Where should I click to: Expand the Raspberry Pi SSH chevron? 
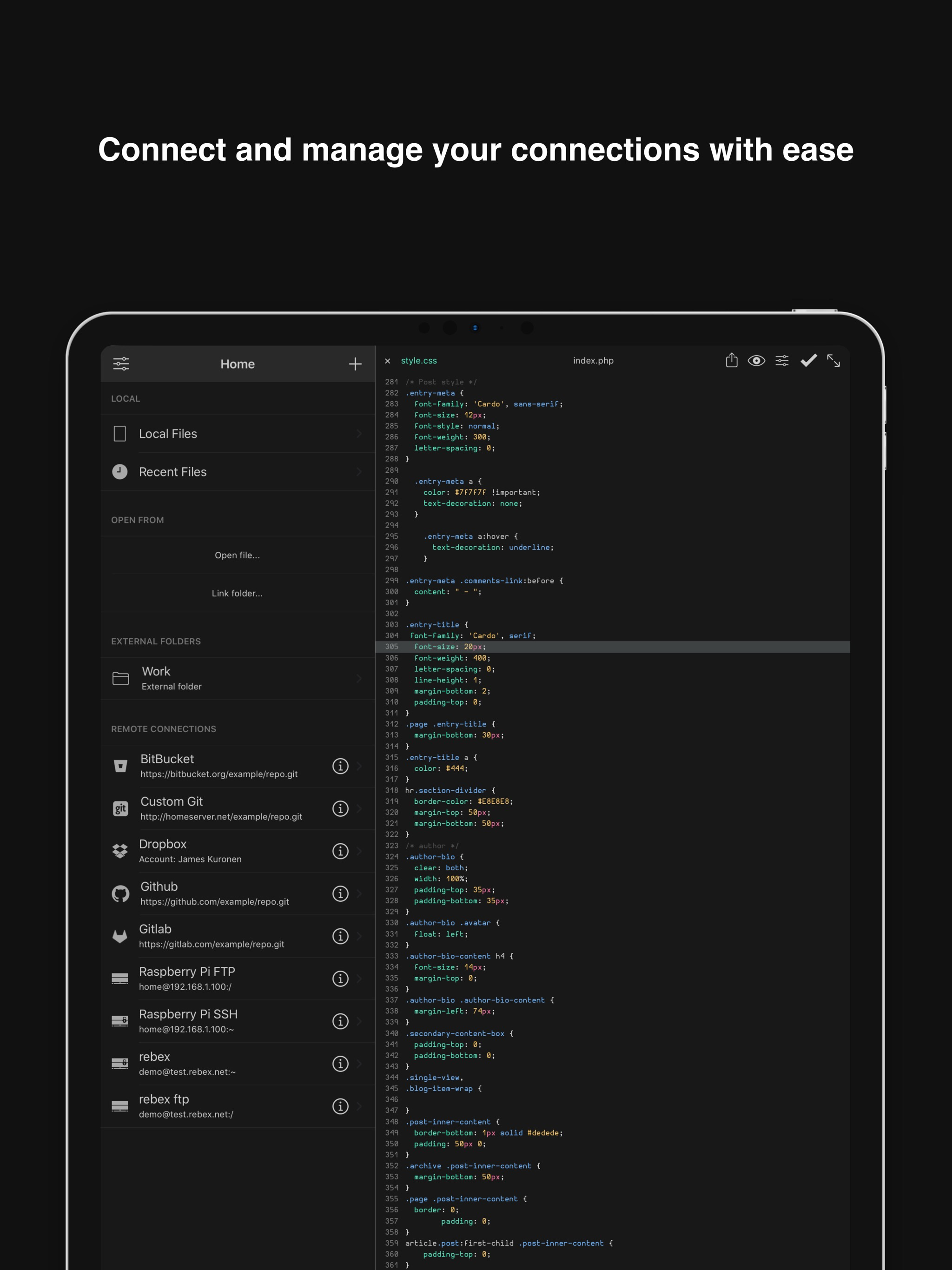pyautogui.click(x=359, y=1021)
